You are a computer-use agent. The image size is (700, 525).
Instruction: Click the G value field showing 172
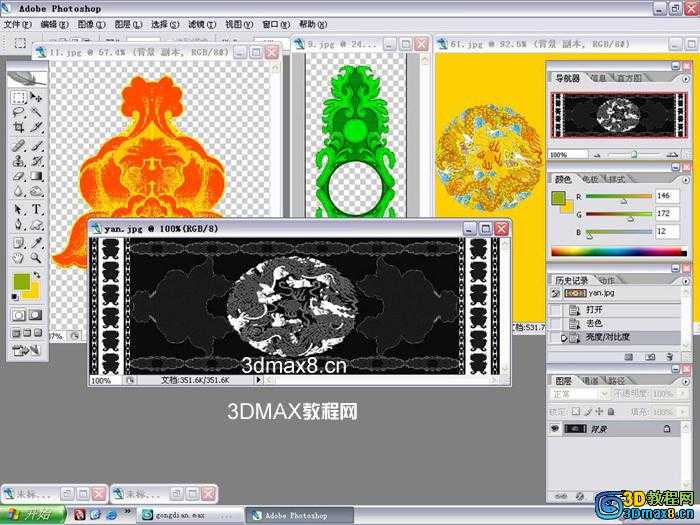click(x=667, y=213)
